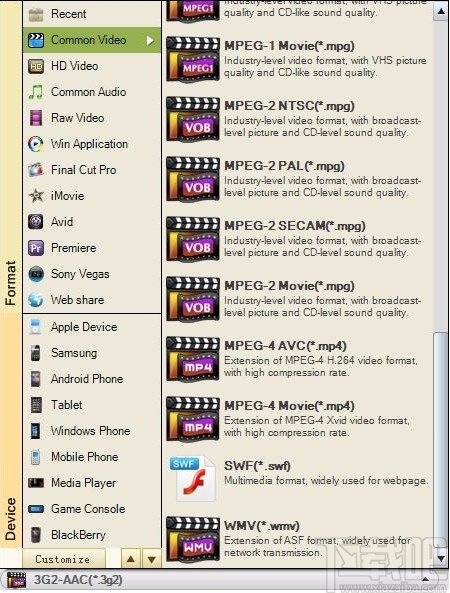Viewport: 450px width, 593px height.
Task: Select the Common Video clapperboard icon
Action: click(36, 40)
